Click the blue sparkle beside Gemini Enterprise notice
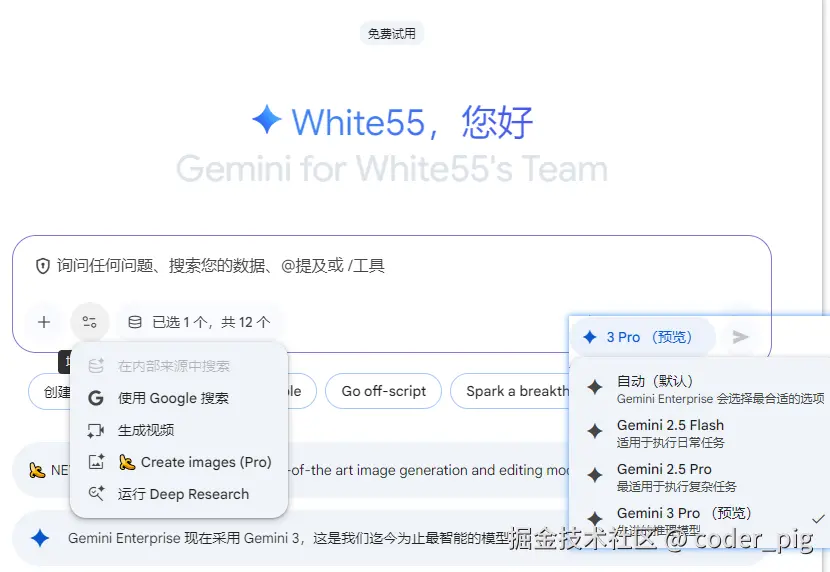Viewport: 830px width, 572px height. pos(40,538)
